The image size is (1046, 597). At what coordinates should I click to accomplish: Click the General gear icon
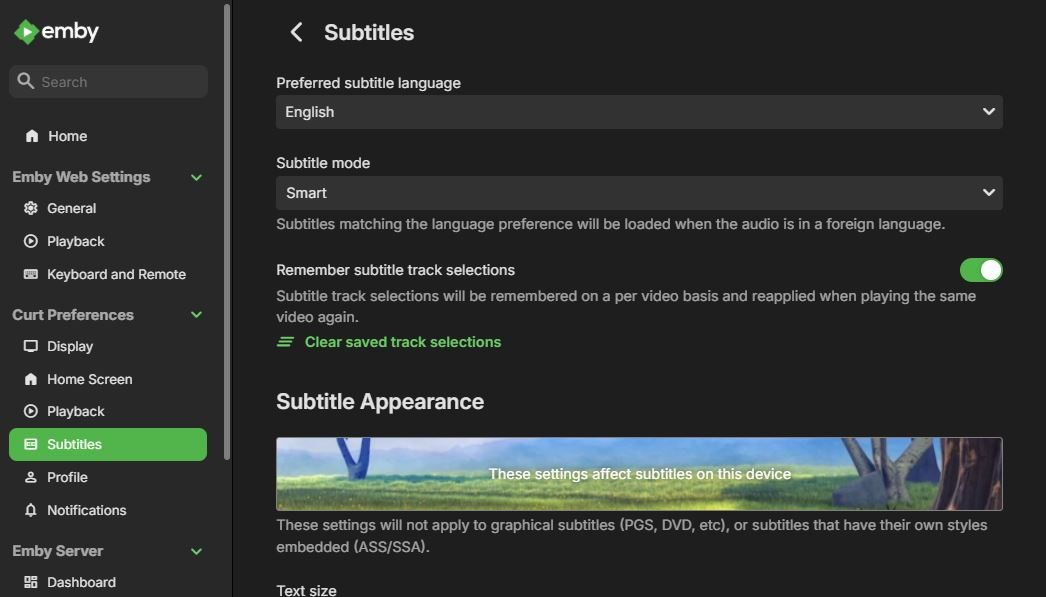click(x=31, y=208)
